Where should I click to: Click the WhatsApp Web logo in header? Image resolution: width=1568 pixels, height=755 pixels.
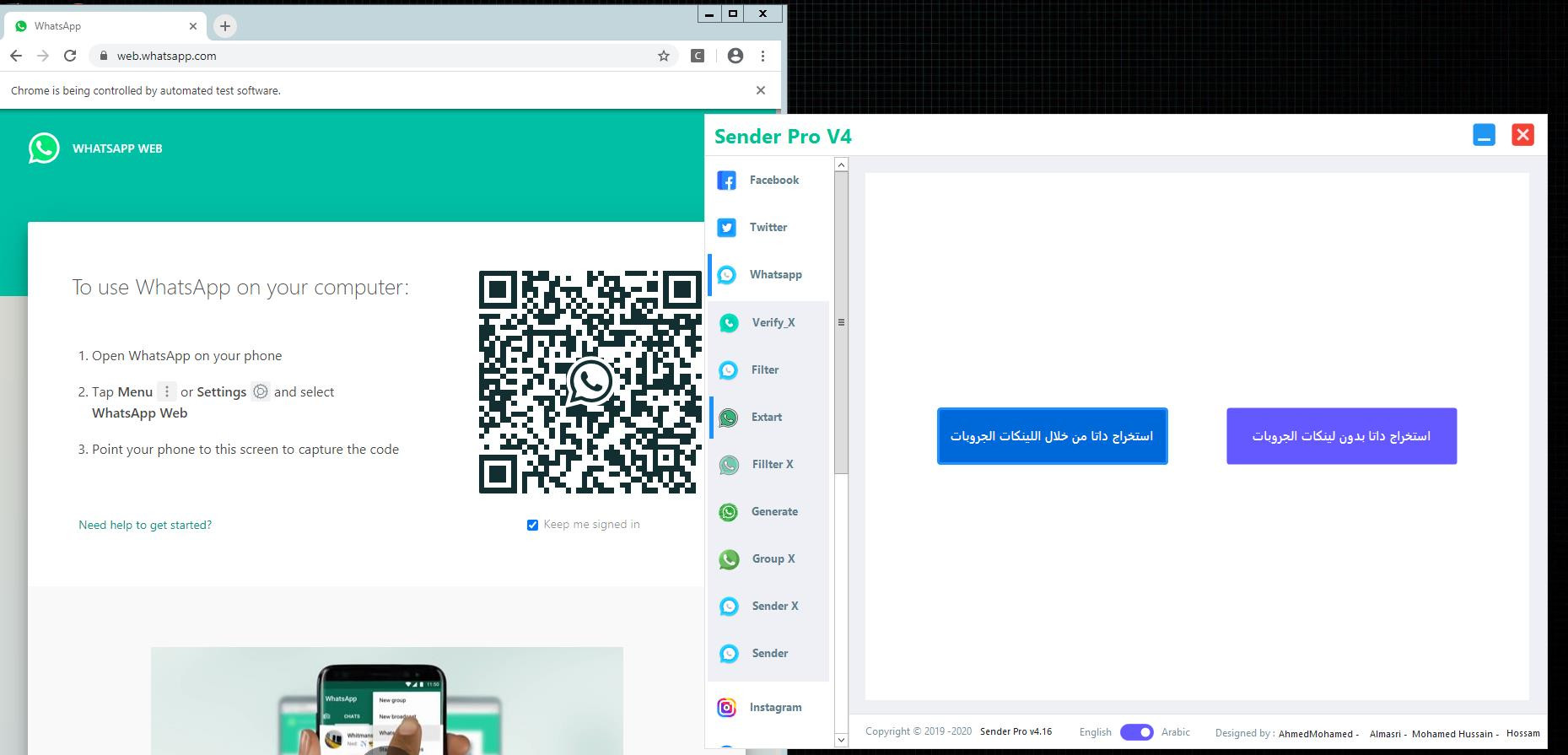point(44,148)
